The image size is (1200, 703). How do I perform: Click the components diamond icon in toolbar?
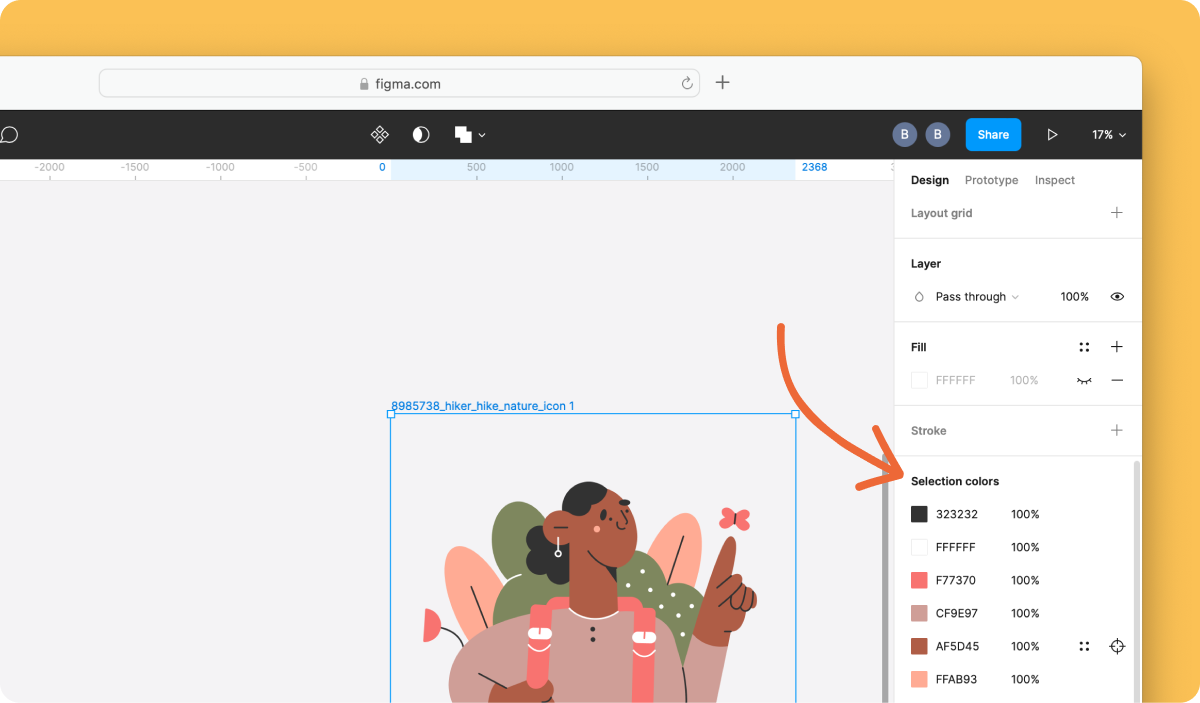pos(380,134)
